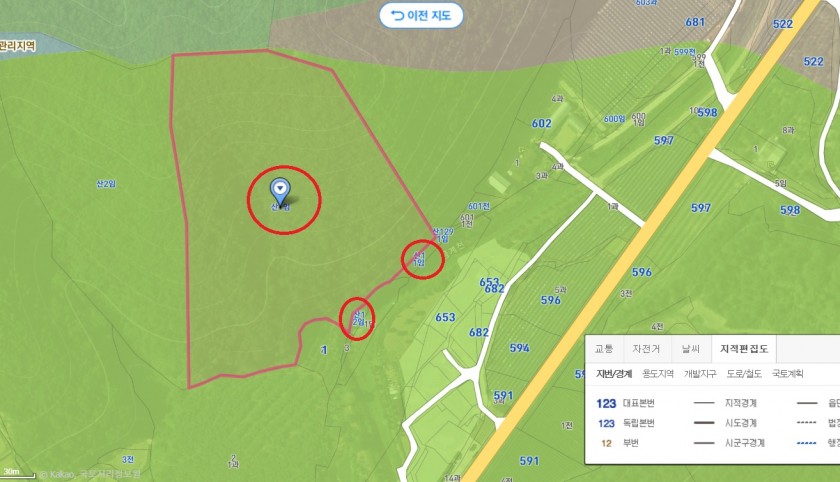Click the 독립본번 123 legend symbol
The image size is (840, 482).
[x=606, y=423]
